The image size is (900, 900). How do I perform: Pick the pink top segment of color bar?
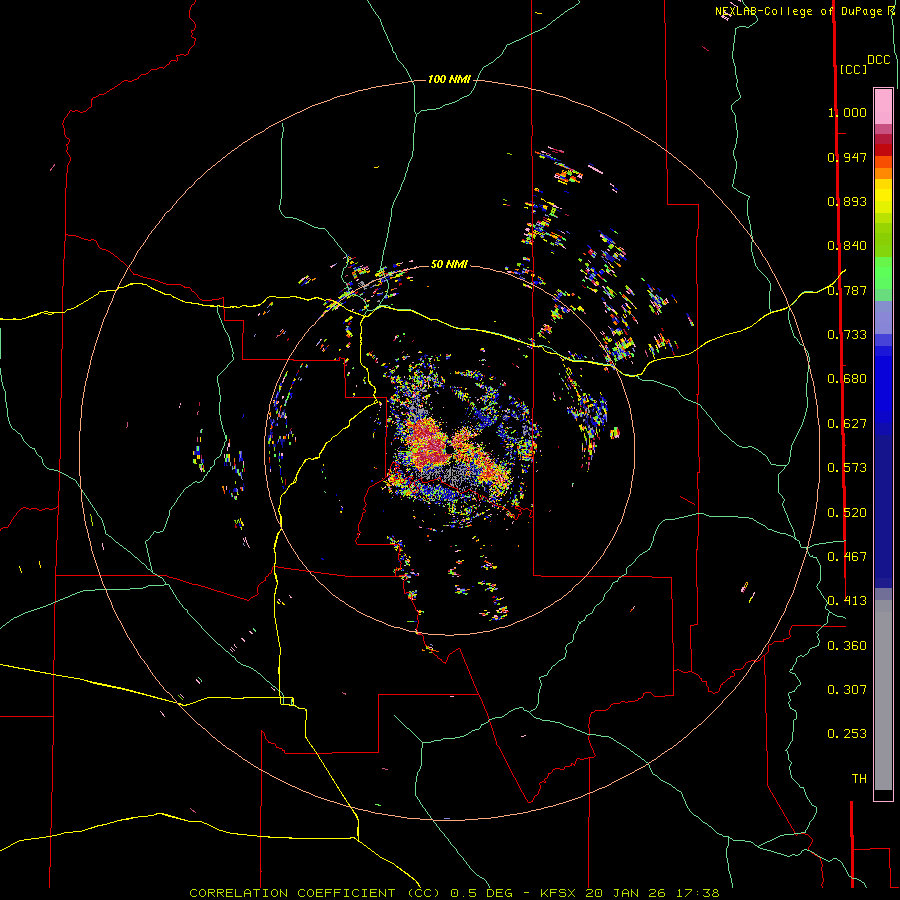click(883, 106)
